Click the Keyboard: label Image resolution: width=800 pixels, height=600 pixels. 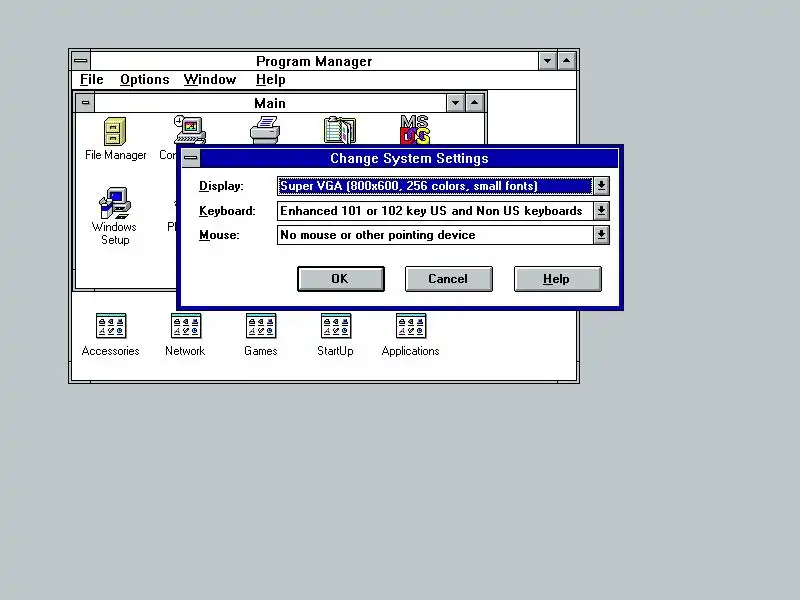coord(227,211)
